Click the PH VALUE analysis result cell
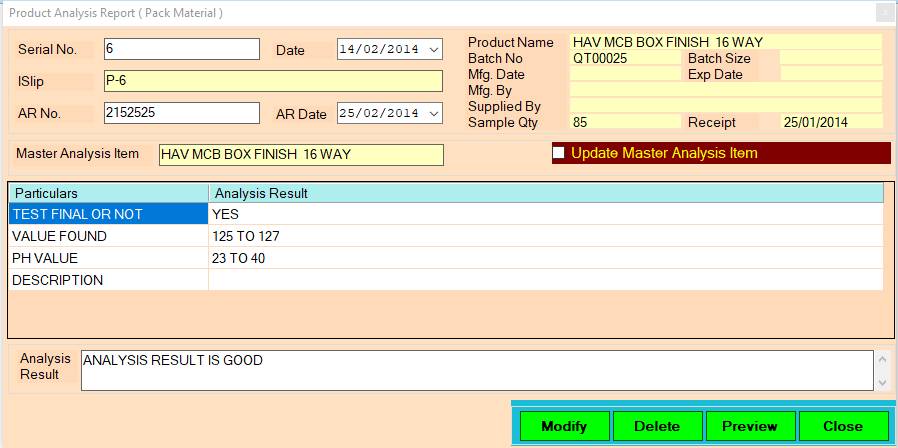Viewport: 898px width, 448px height. point(545,258)
